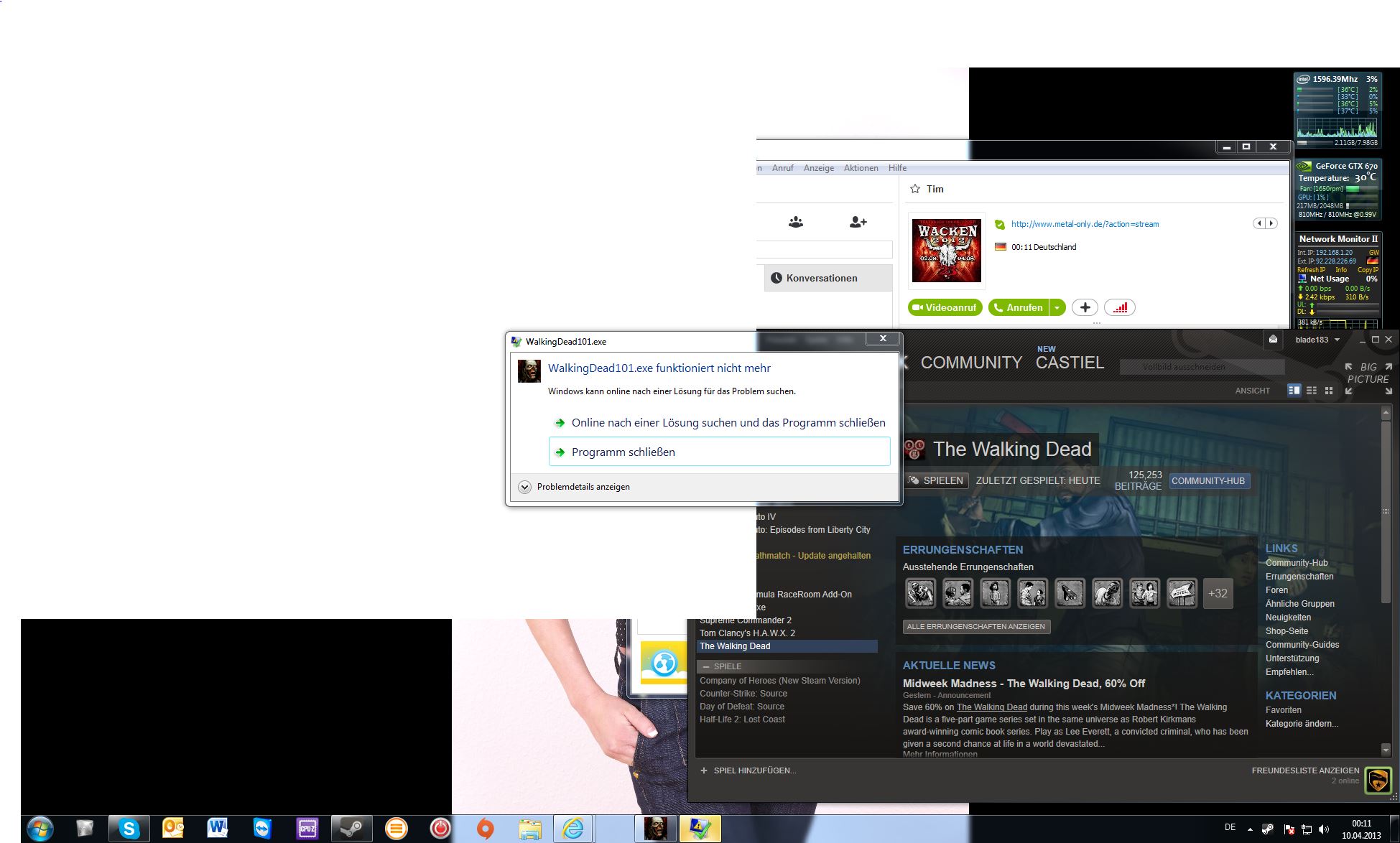The image size is (1400, 843).
Task: Switch to Steam list view icon
Action: tap(1312, 390)
